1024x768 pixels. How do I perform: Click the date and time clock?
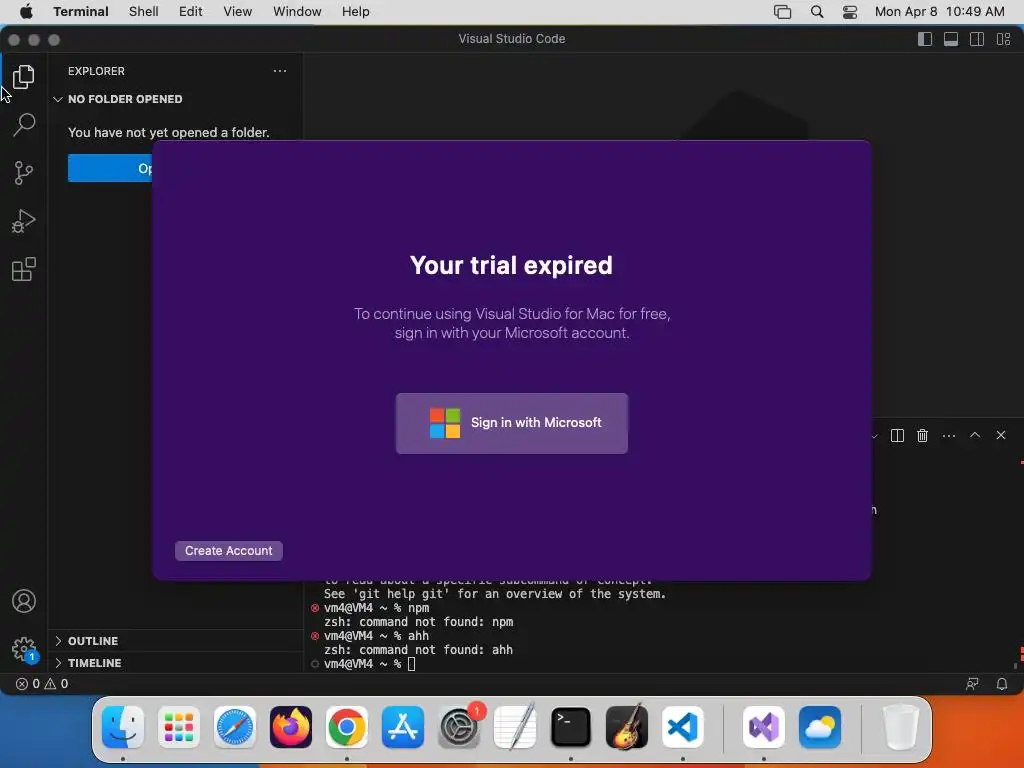click(939, 12)
